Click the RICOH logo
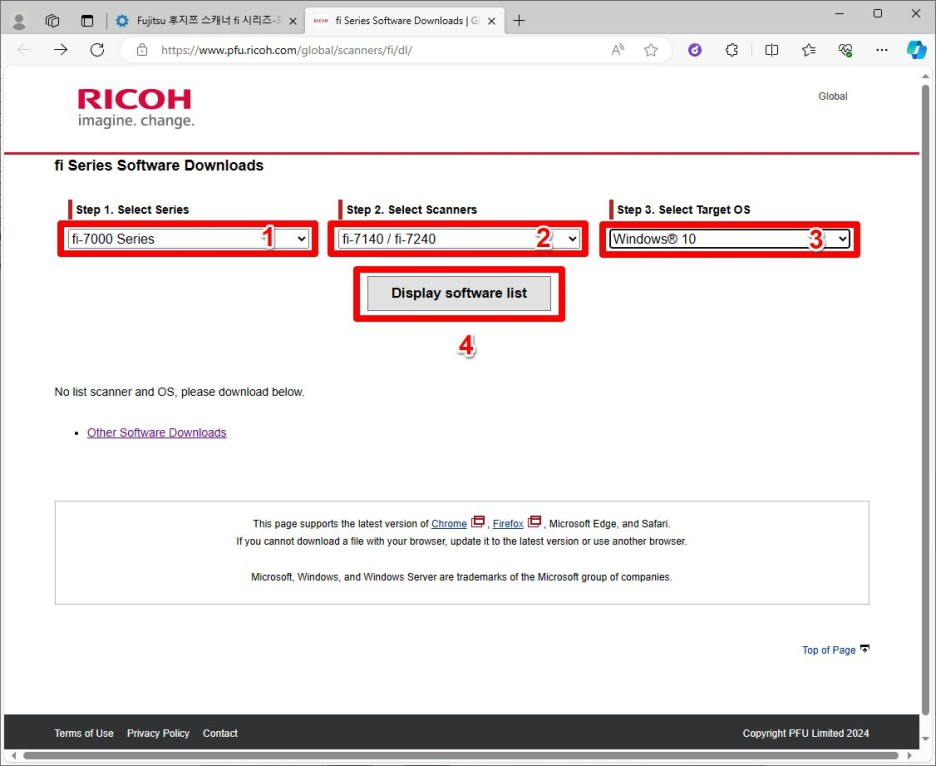 (136, 107)
